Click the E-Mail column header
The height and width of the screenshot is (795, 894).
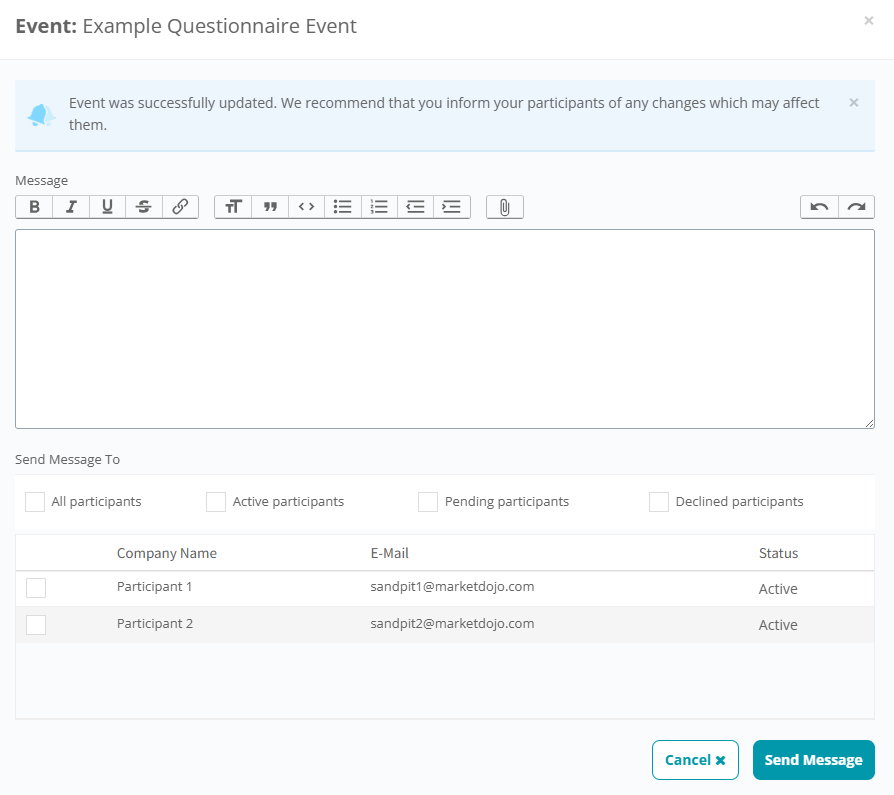tap(389, 553)
